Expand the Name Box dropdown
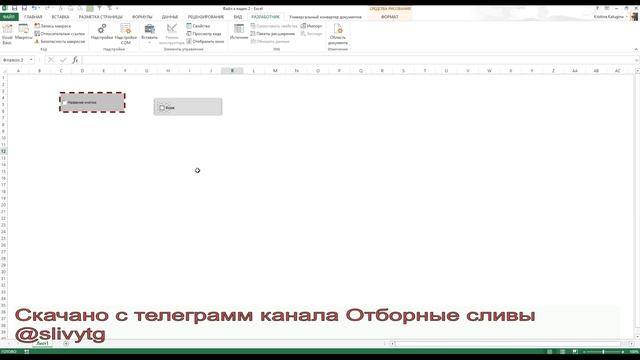Image resolution: width=640 pixels, height=360 pixels. pos(31,60)
